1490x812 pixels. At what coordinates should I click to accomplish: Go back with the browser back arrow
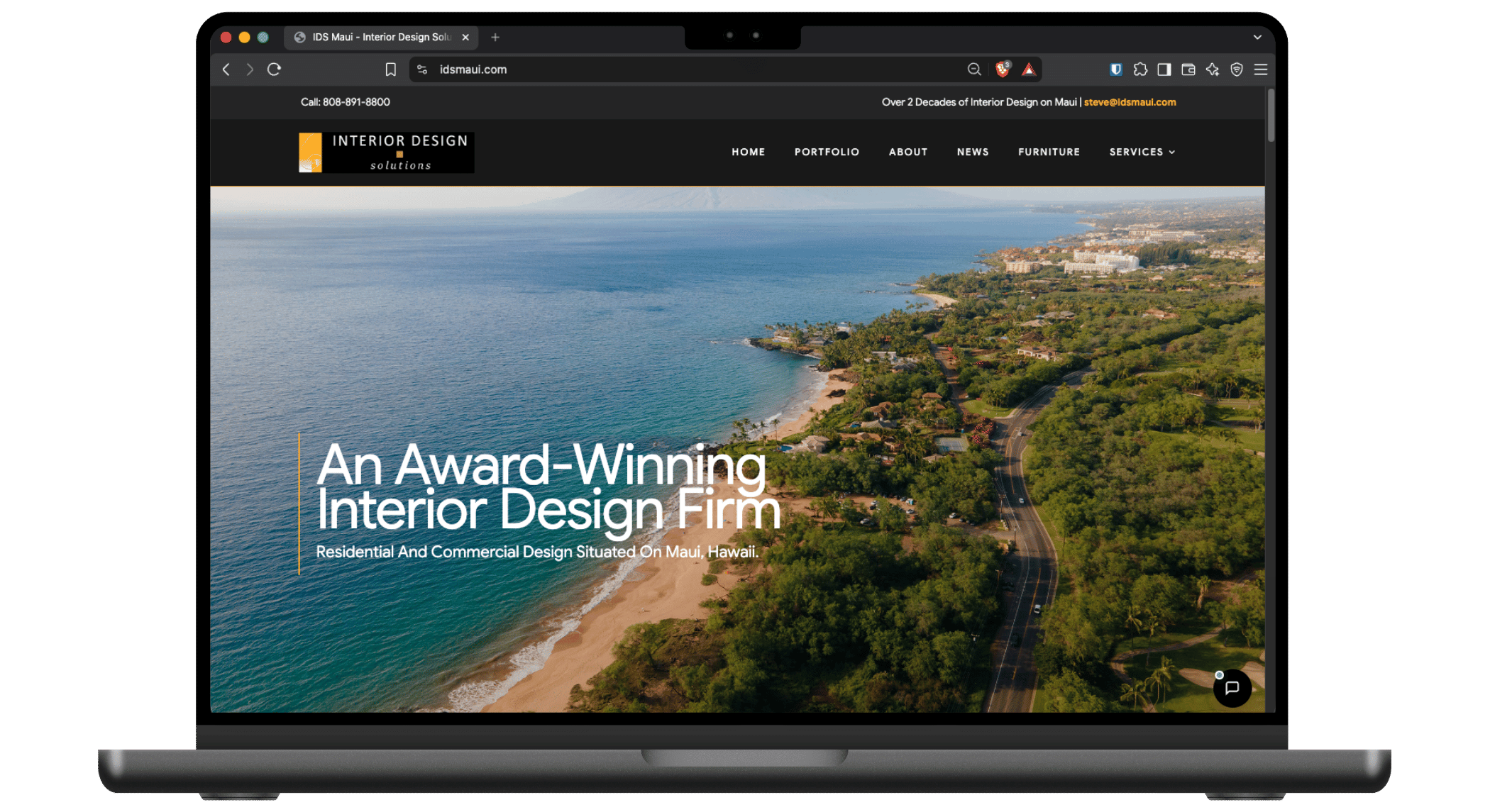[x=226, y=69]
